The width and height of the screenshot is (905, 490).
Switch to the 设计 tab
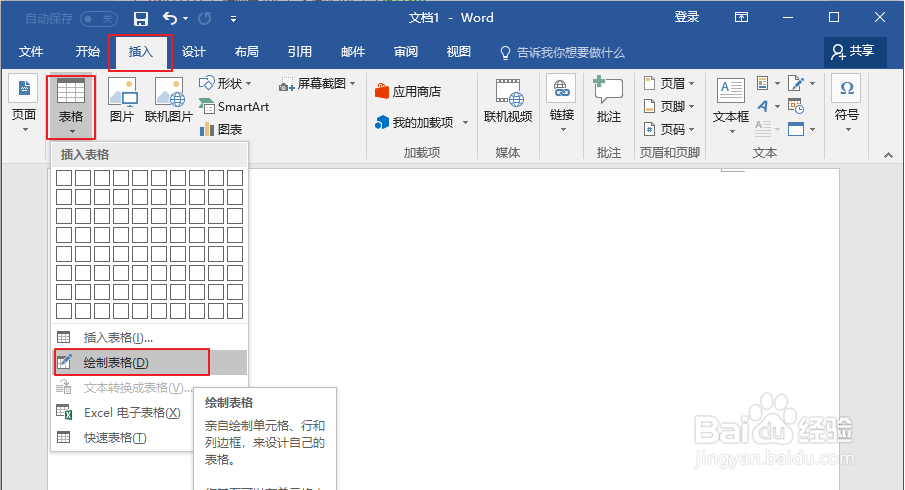point(193,52)
